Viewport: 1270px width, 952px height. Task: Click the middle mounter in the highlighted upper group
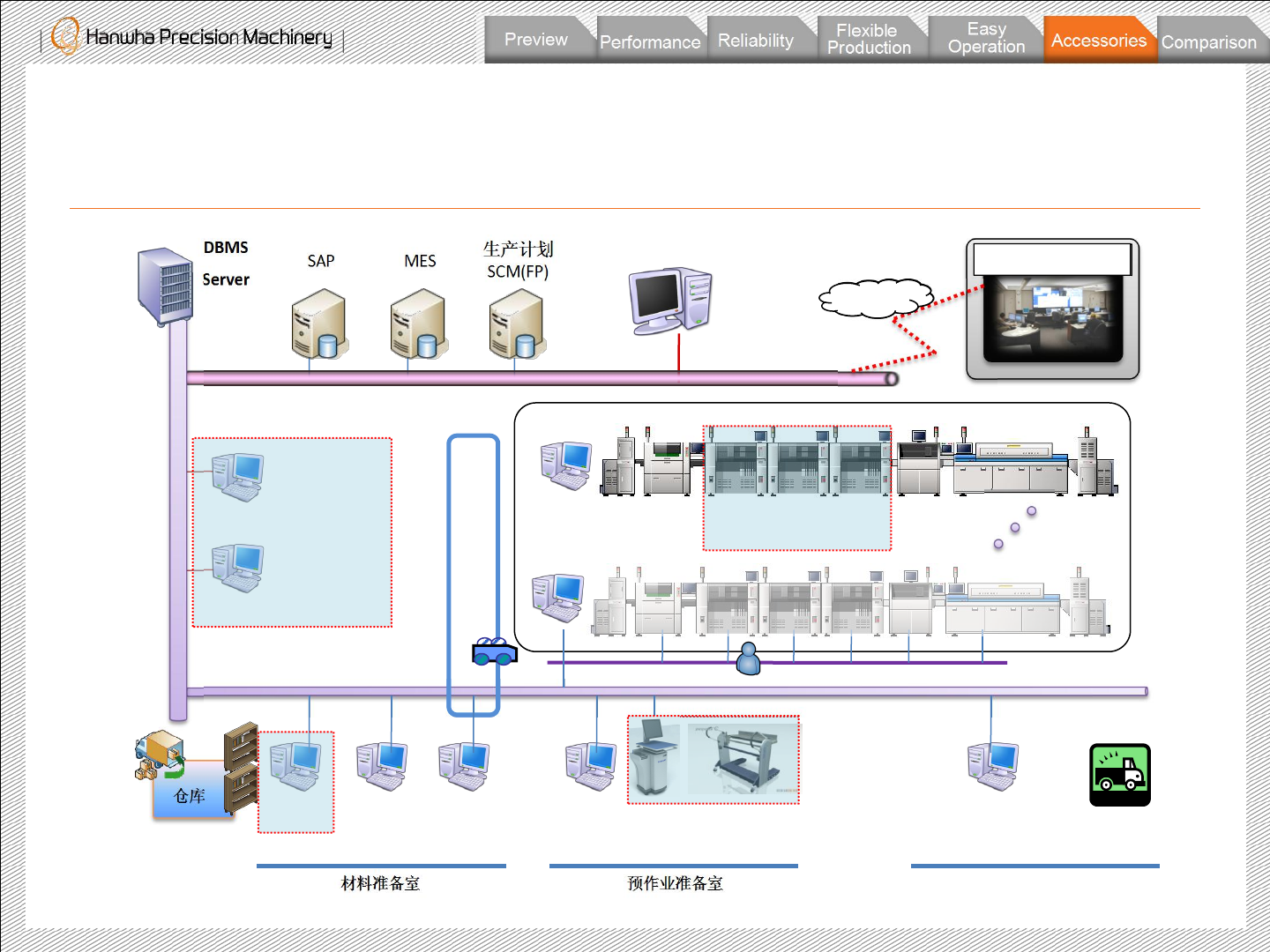tap(797, 463)
